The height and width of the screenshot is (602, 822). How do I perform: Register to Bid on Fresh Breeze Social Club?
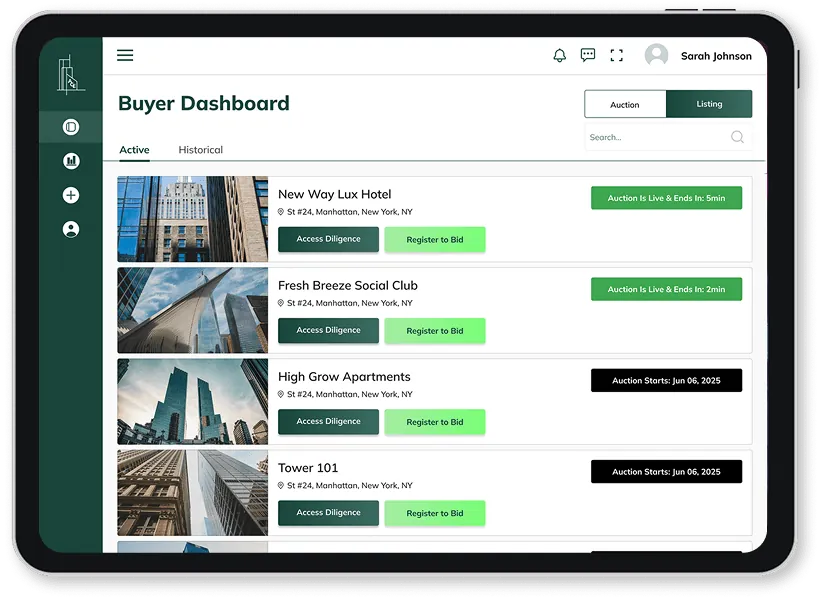pyautogui.click(x=435, y=331)
